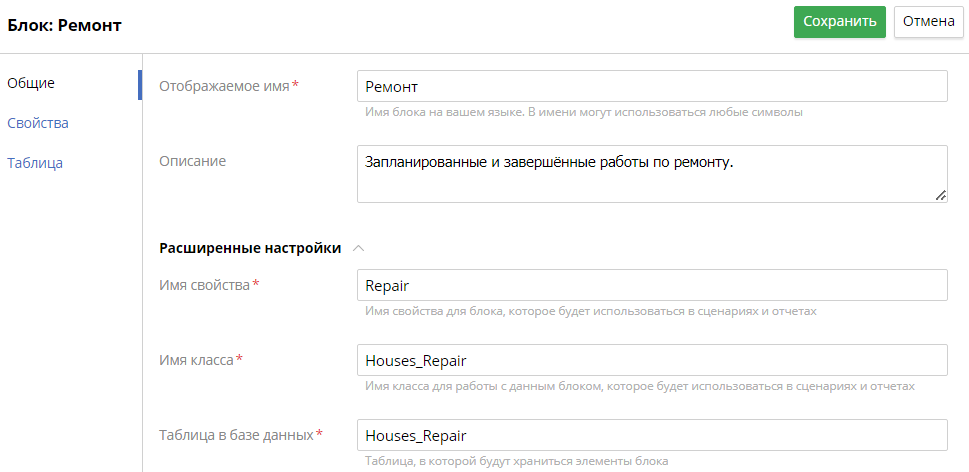969x472 pixels.
Task: Click the Имя класса label
Action: pyautogui.click(x=196, y=360)
